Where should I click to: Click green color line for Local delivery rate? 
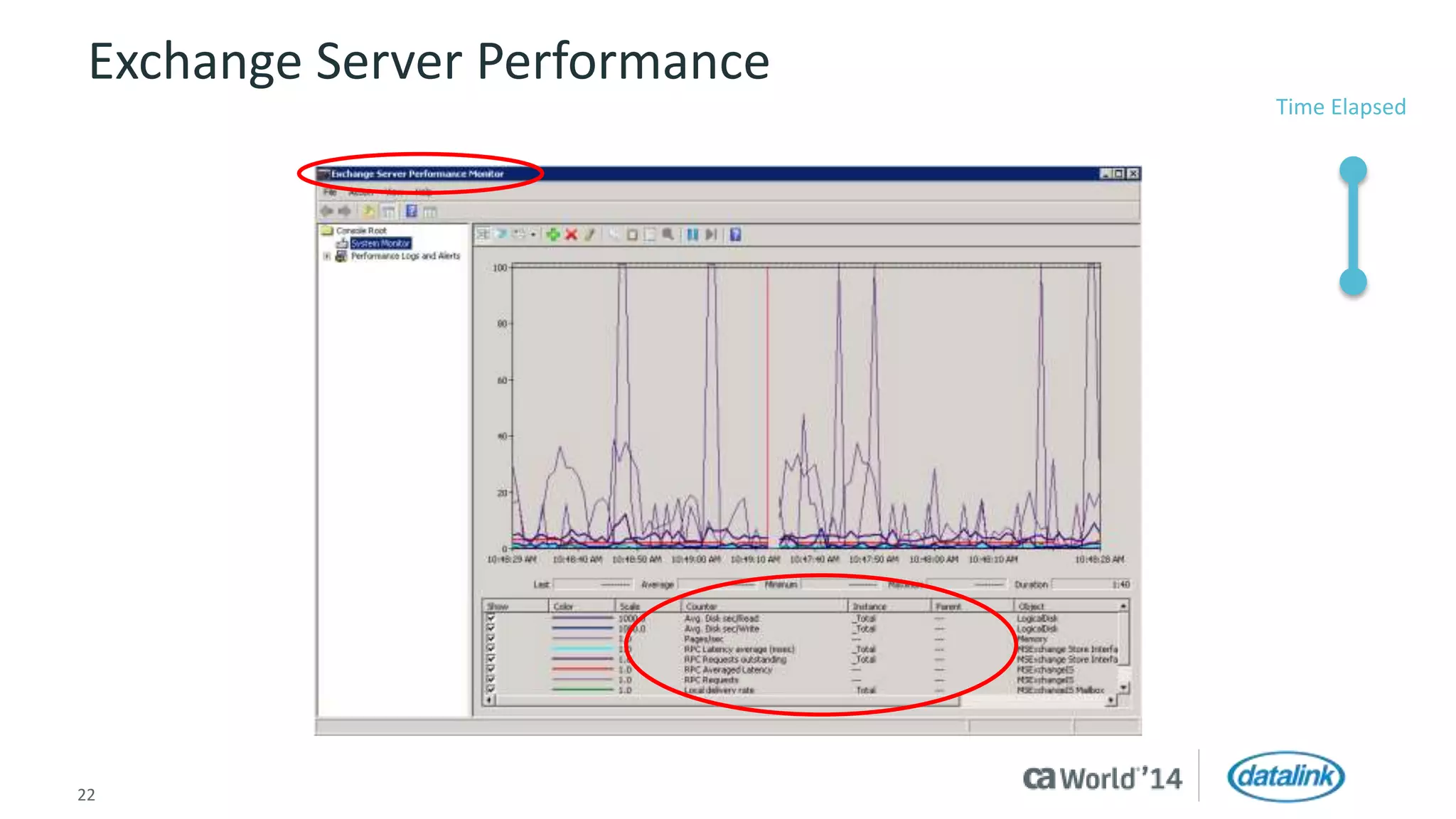click(x=582, y=690)
